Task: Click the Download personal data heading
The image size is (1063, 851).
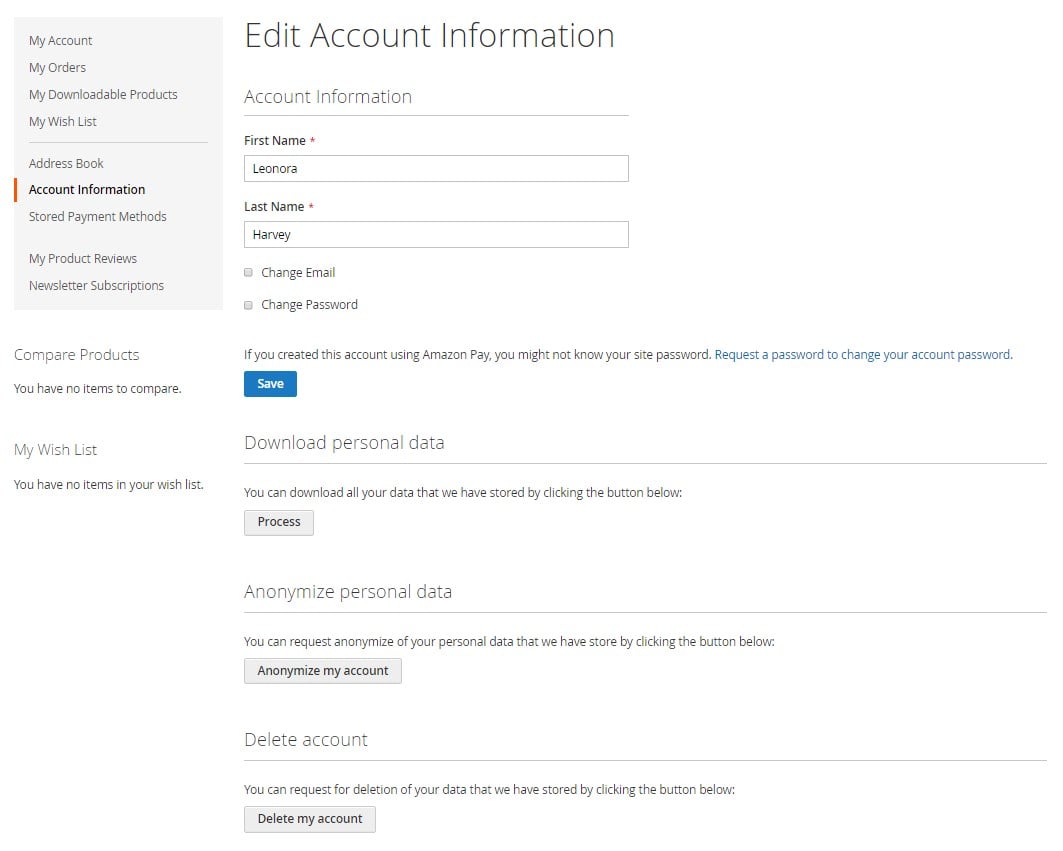Action: click(344, 443)
